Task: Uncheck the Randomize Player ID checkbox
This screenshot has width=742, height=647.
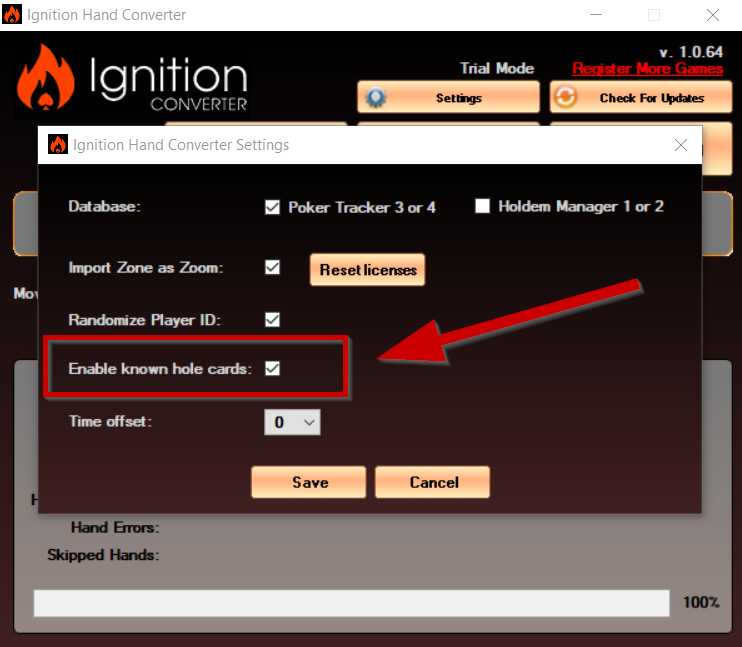Action: coord(272,319)
